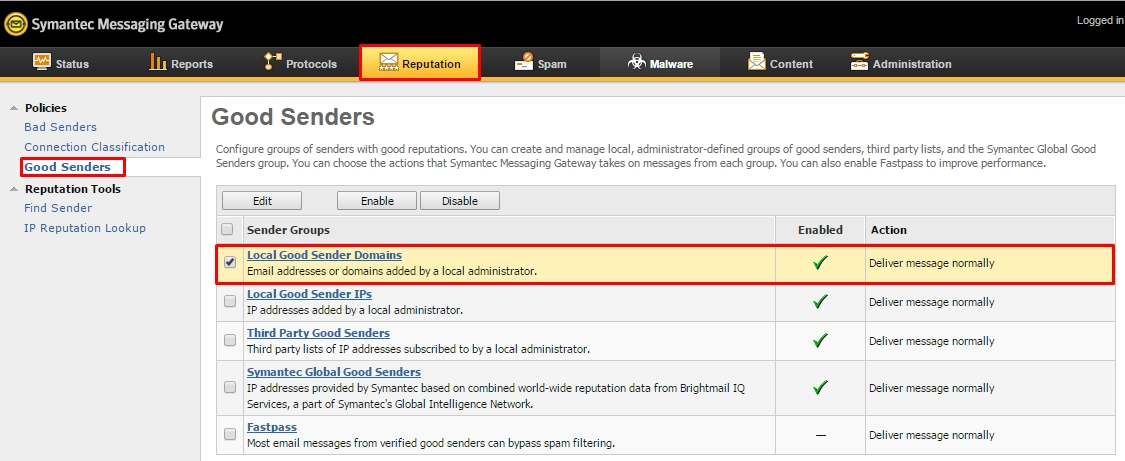Click the Administration settings icon
Image resolution: width=1125 pixels, height=461 pixels.
[859, 63]
